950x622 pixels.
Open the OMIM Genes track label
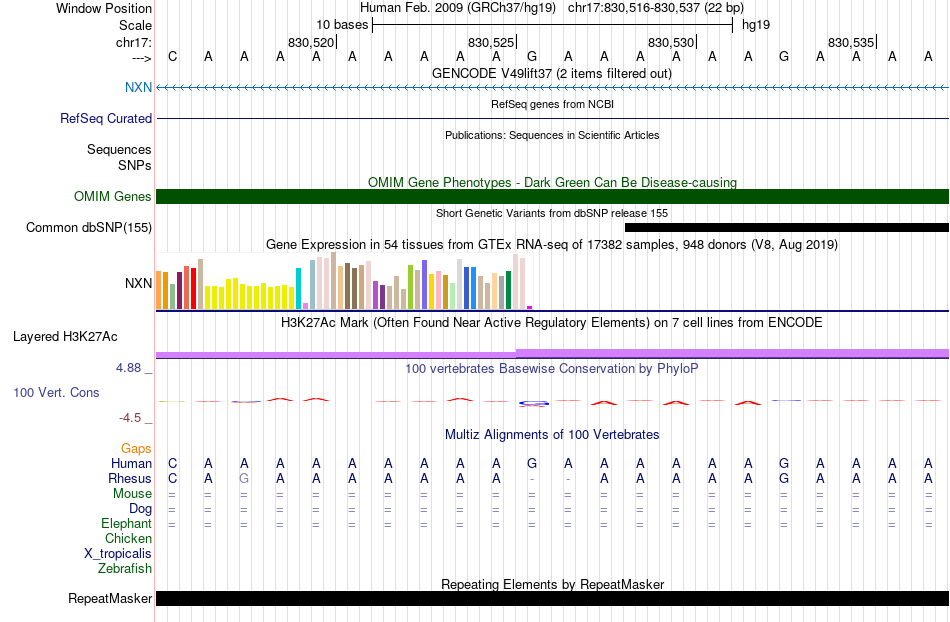112,196
